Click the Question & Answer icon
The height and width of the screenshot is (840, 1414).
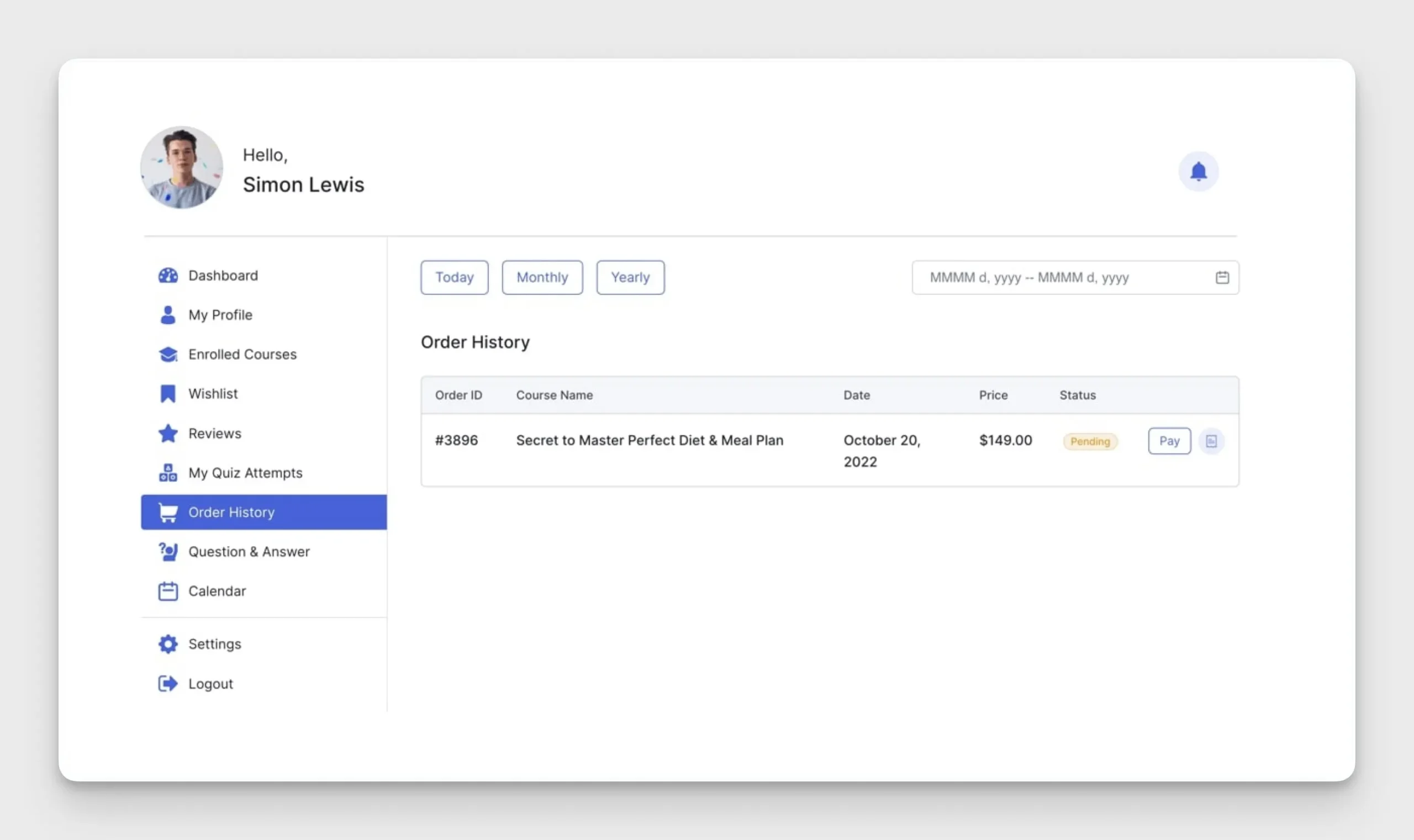[x=168, y=552]
